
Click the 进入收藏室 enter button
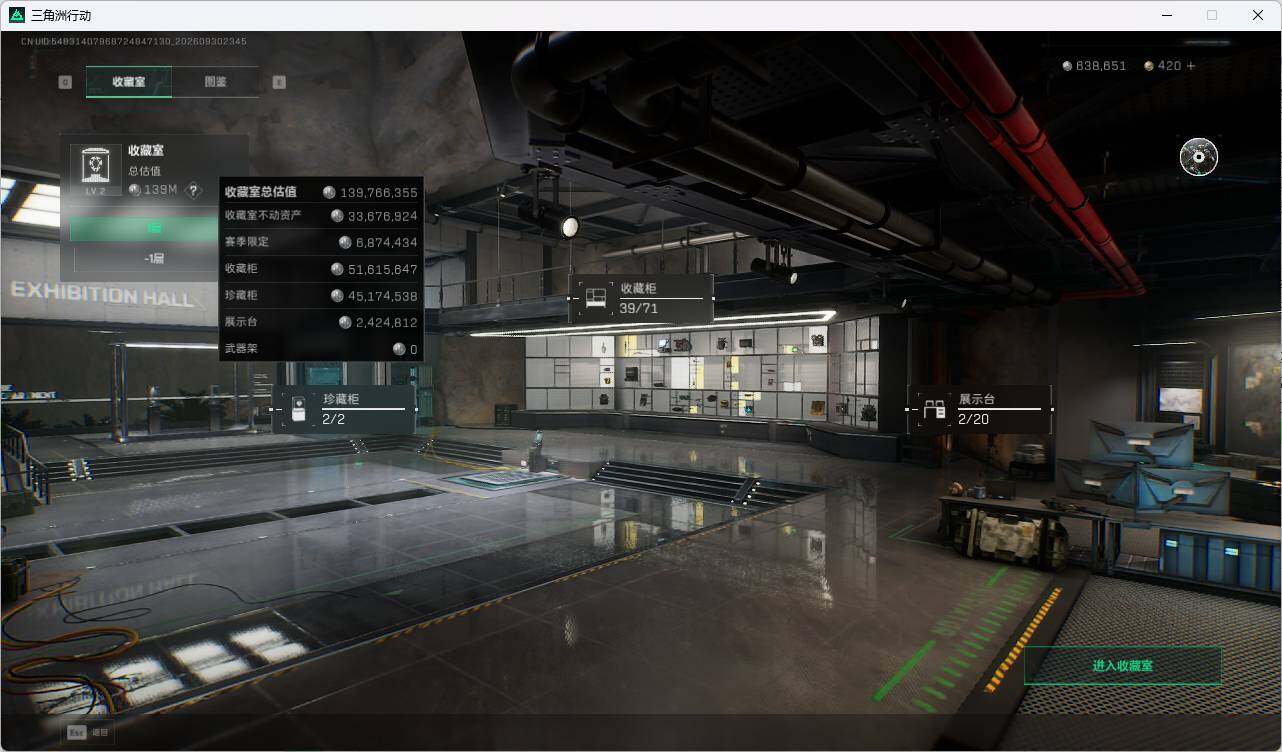click(x=1122, y=665)
